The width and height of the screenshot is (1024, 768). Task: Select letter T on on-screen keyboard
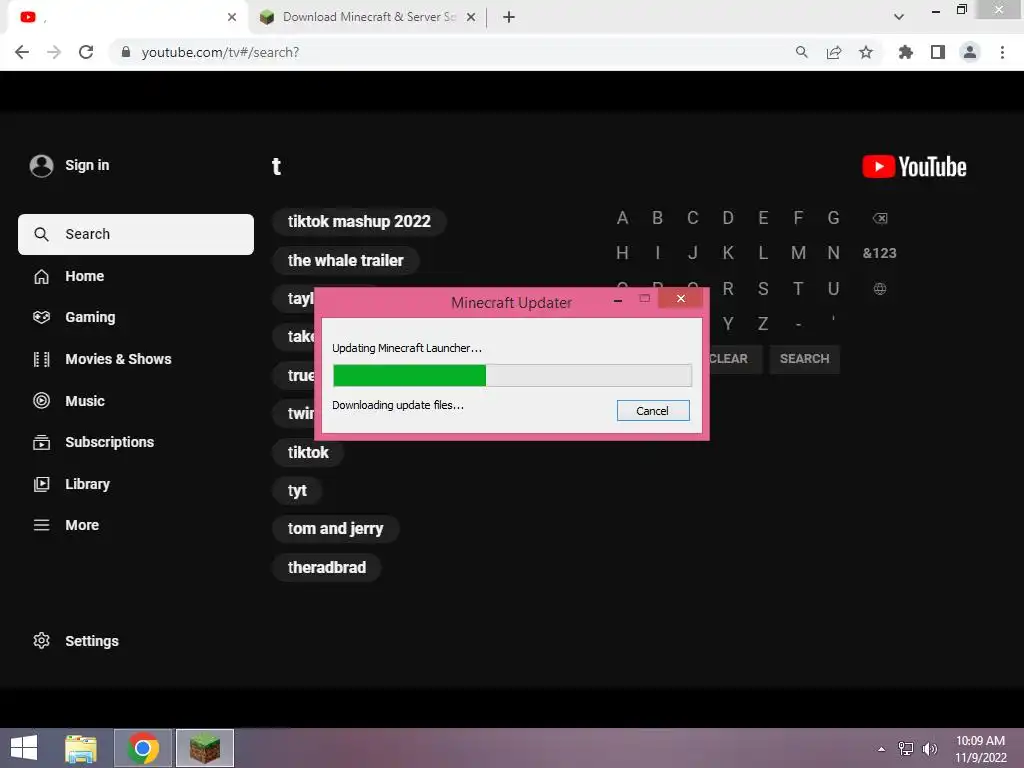coord(798,289)
